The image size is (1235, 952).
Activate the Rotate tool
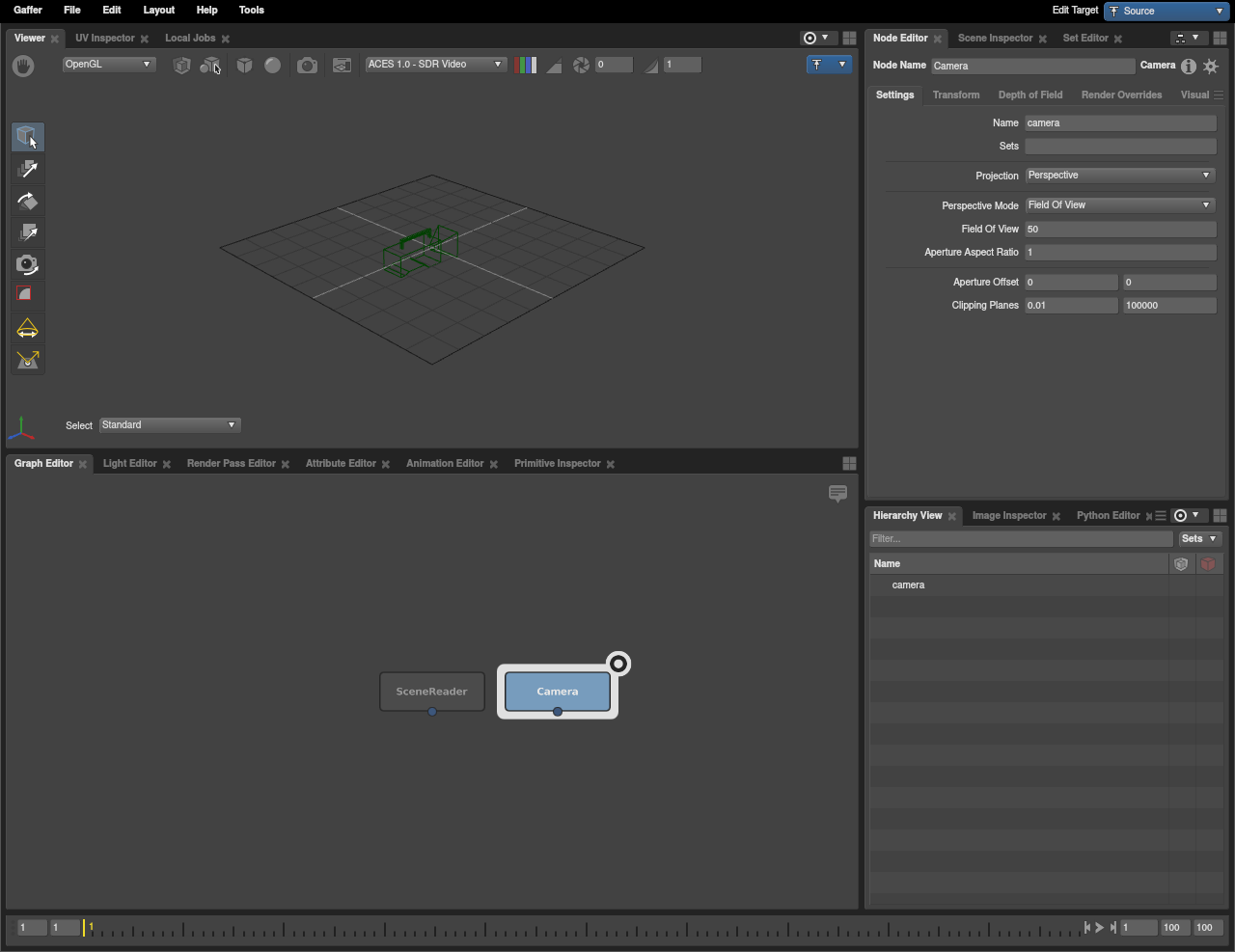click(x=27, y=201)
